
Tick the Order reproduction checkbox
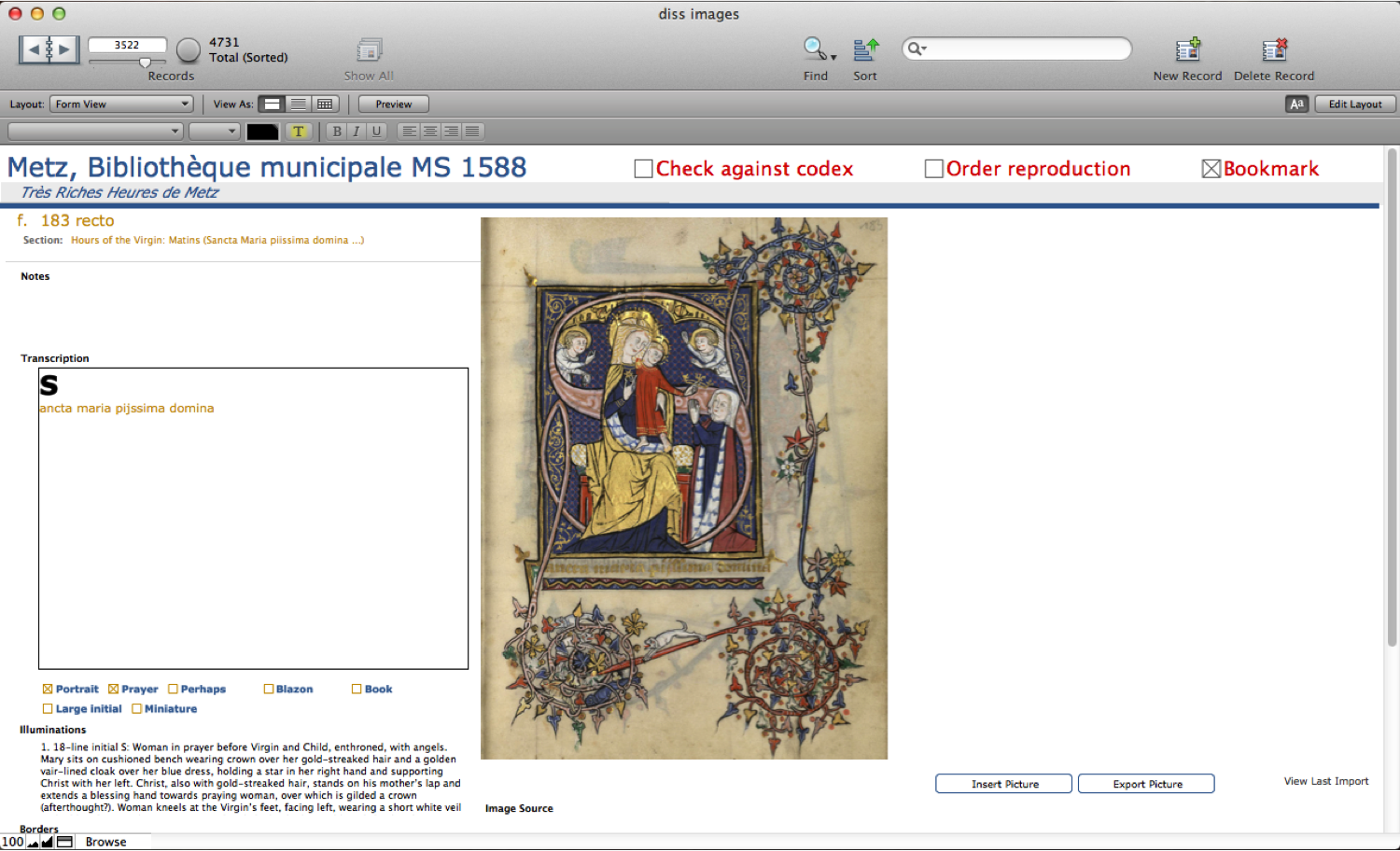[933, 169]
